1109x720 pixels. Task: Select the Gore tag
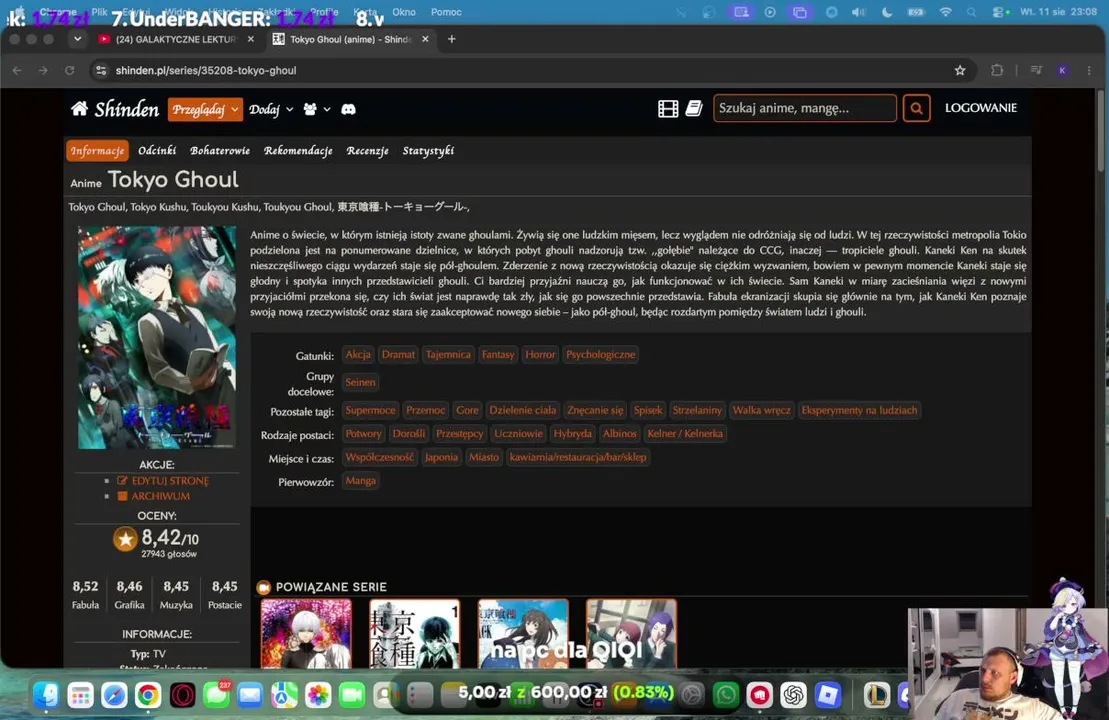(x=467, y=410)
